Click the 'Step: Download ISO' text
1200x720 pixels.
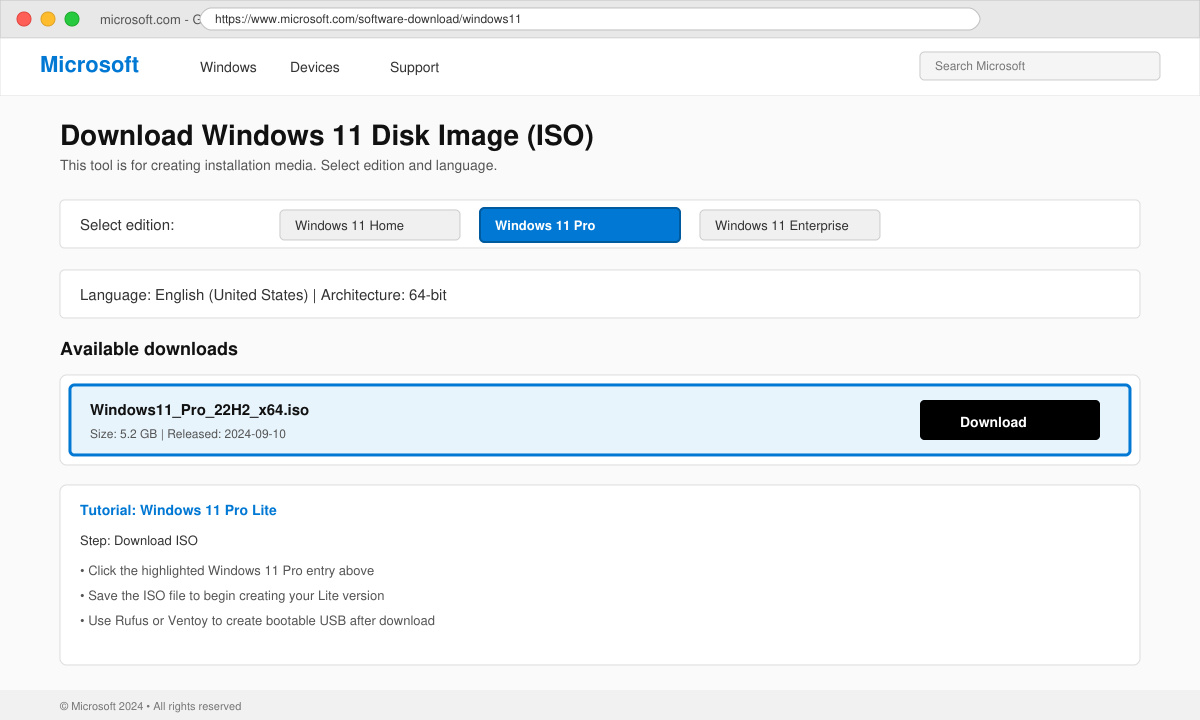point(139,541)
